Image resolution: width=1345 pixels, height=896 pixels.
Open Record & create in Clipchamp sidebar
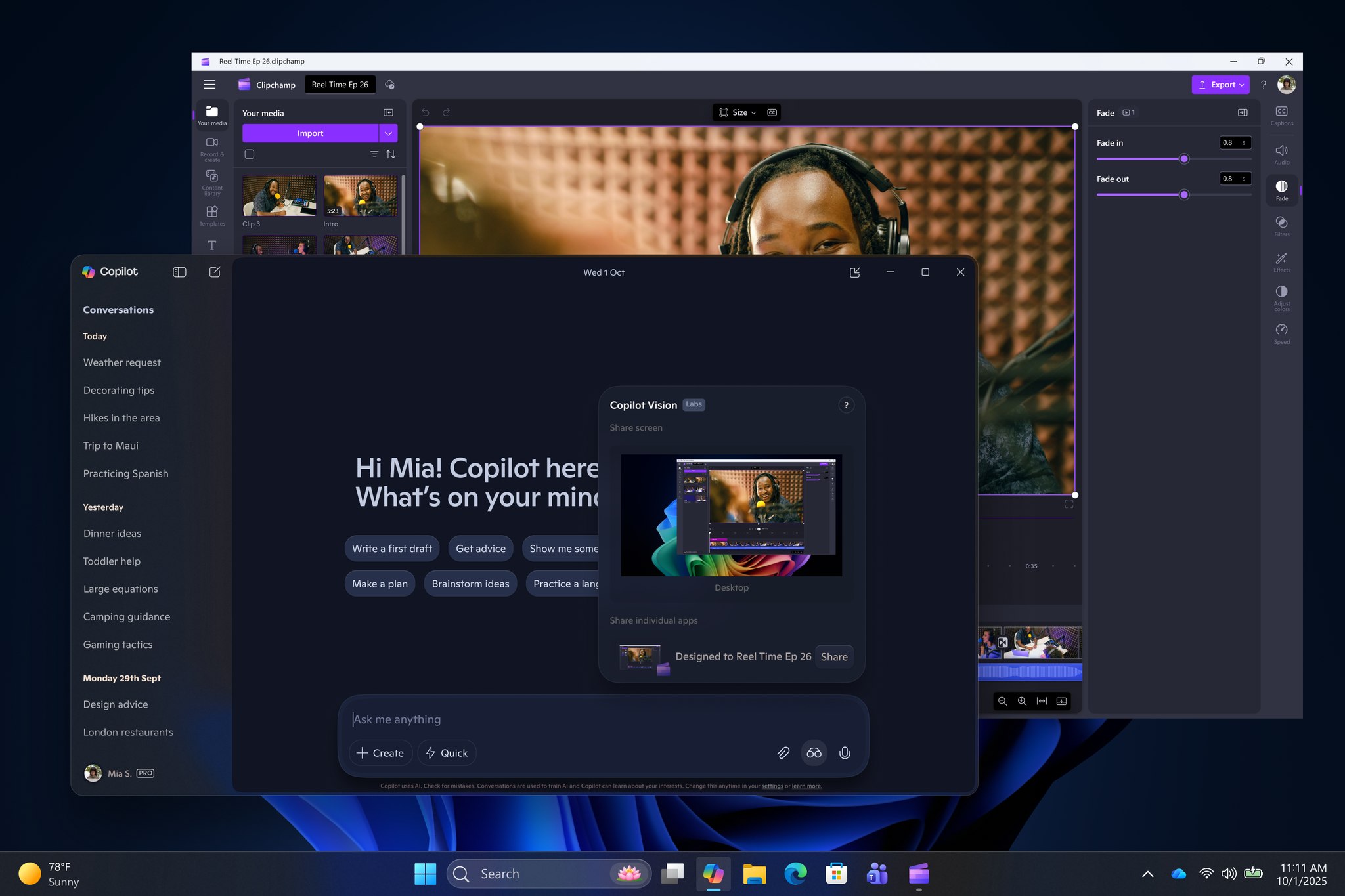[x=212, y=149]
